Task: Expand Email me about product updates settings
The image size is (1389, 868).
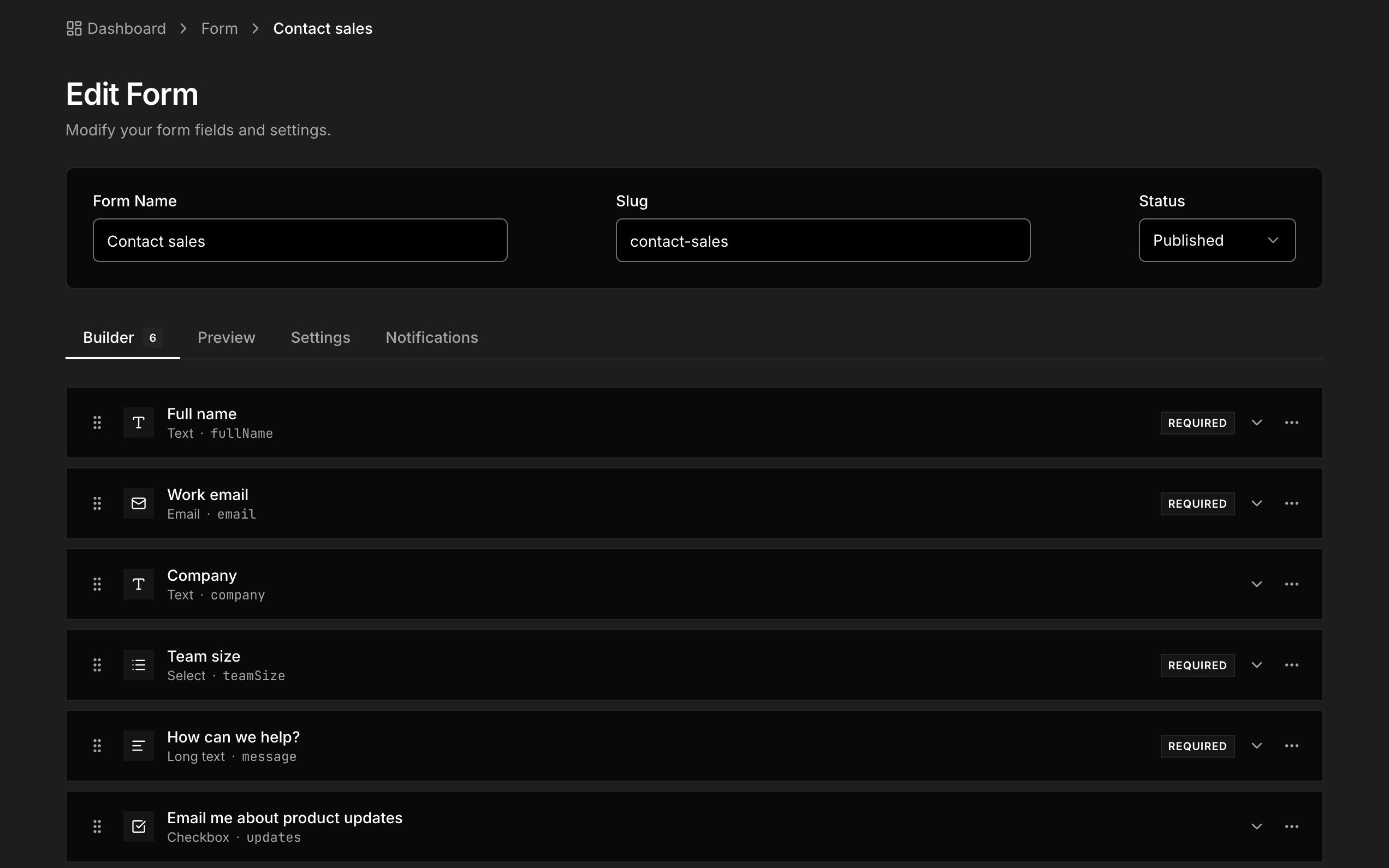Action: [x=1256, y=827]
